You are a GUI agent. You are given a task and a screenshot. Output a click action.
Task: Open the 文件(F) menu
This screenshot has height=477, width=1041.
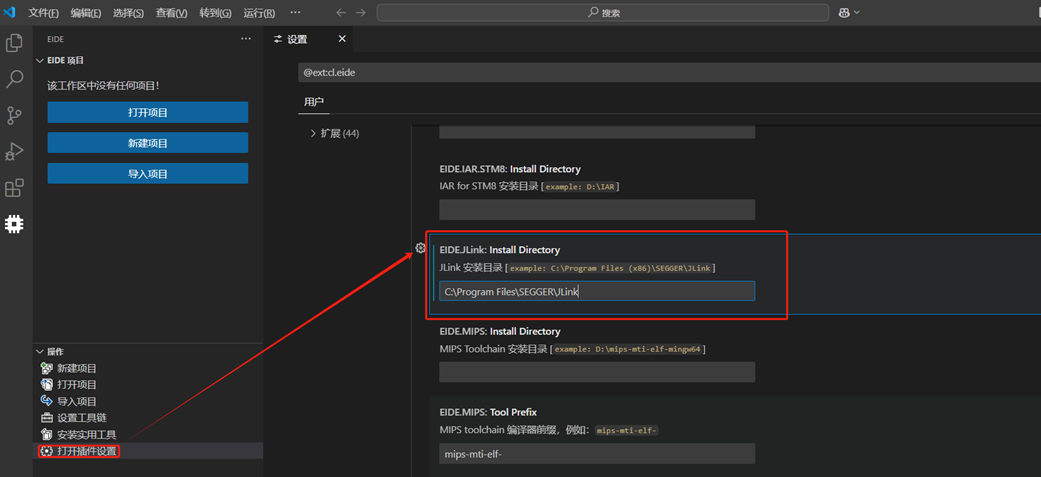coord(43,13)
